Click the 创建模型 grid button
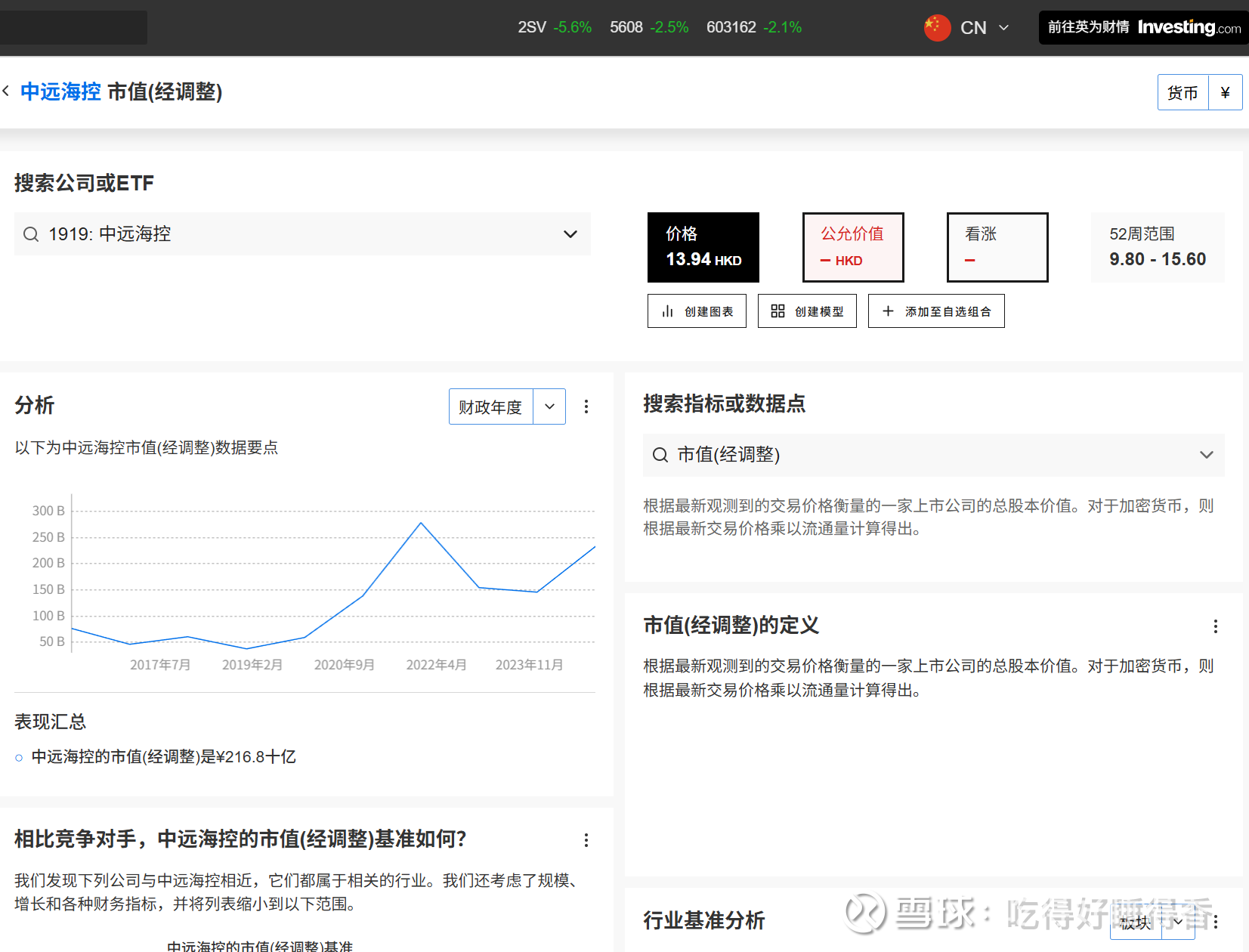Image resolution: width=1249 pixels, height=952 pixels. point(807,311)
